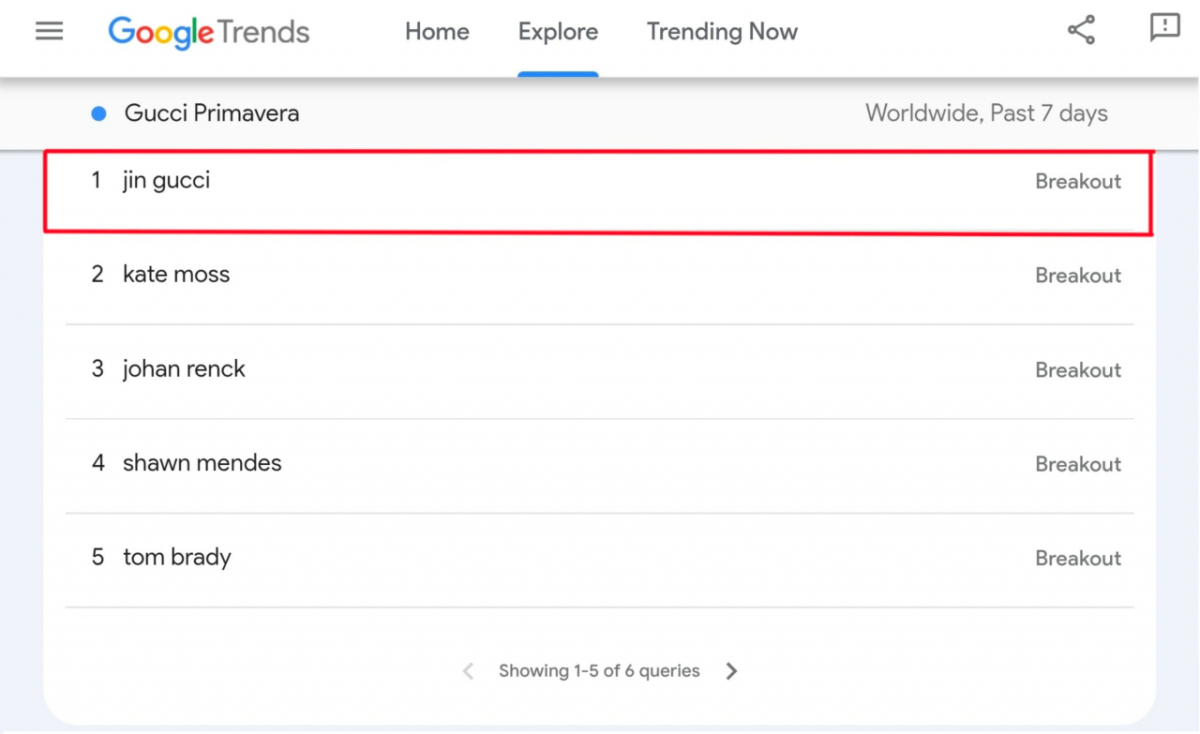This screenshot has width=1200, height=734.
Task: Open the Trending Now tab
Action: (722, 32)
